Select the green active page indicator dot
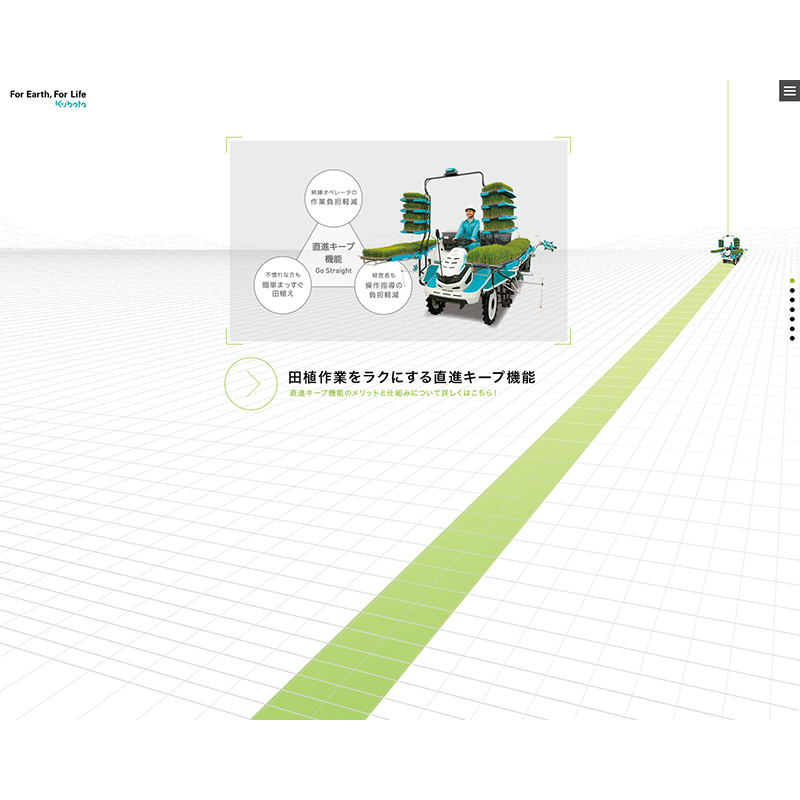The height and width of the screenshot is (800, 800). coord(792,281)
